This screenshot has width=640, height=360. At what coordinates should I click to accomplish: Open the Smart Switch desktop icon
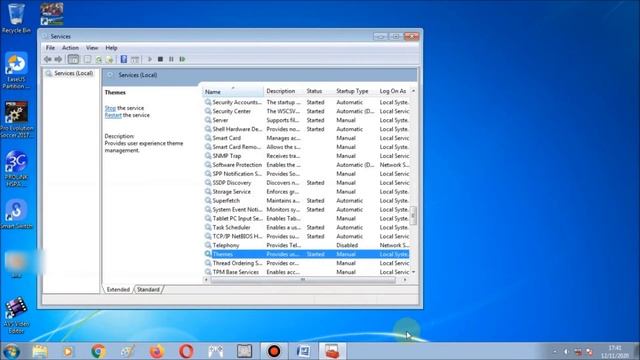[16, 214]
